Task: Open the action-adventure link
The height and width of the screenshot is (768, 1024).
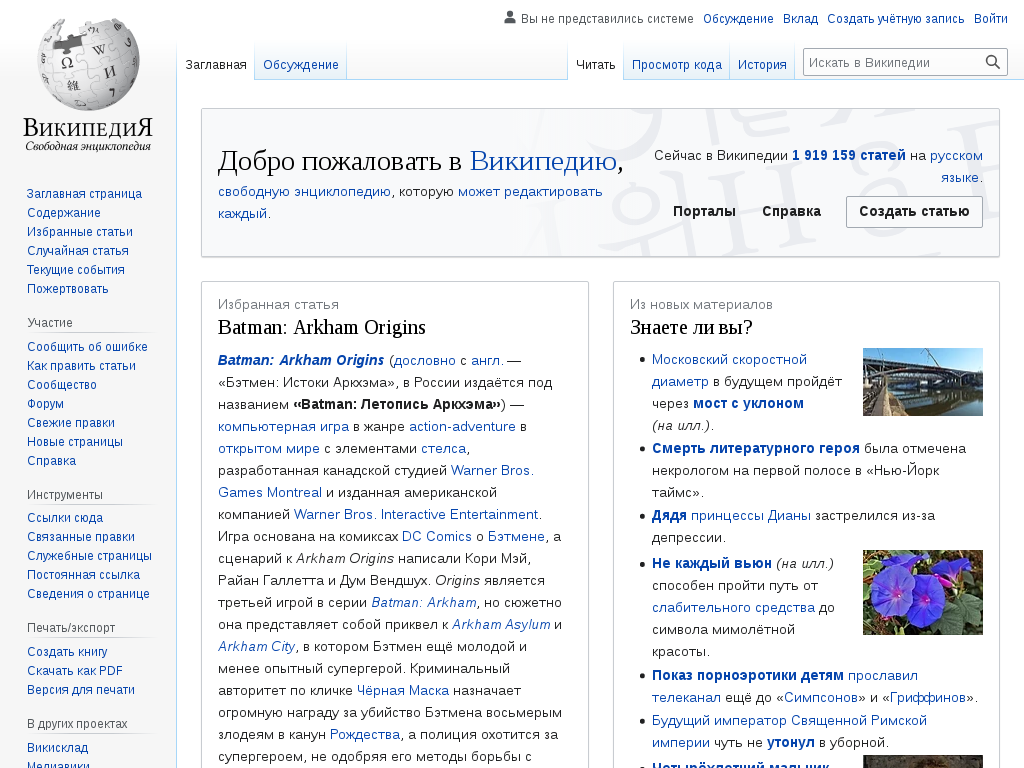Action: pos(462,426)
